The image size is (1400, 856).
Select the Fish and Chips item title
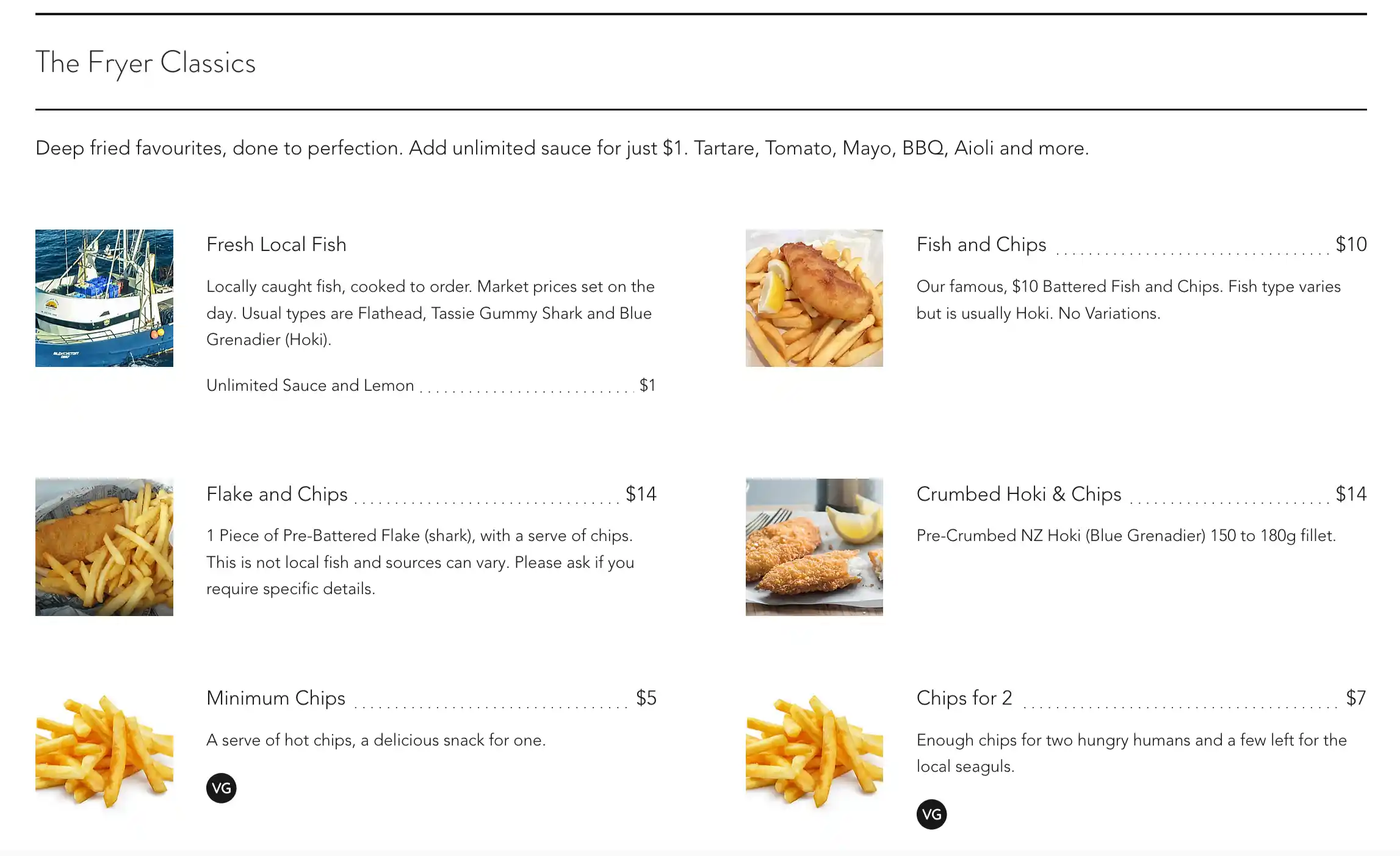981,244
